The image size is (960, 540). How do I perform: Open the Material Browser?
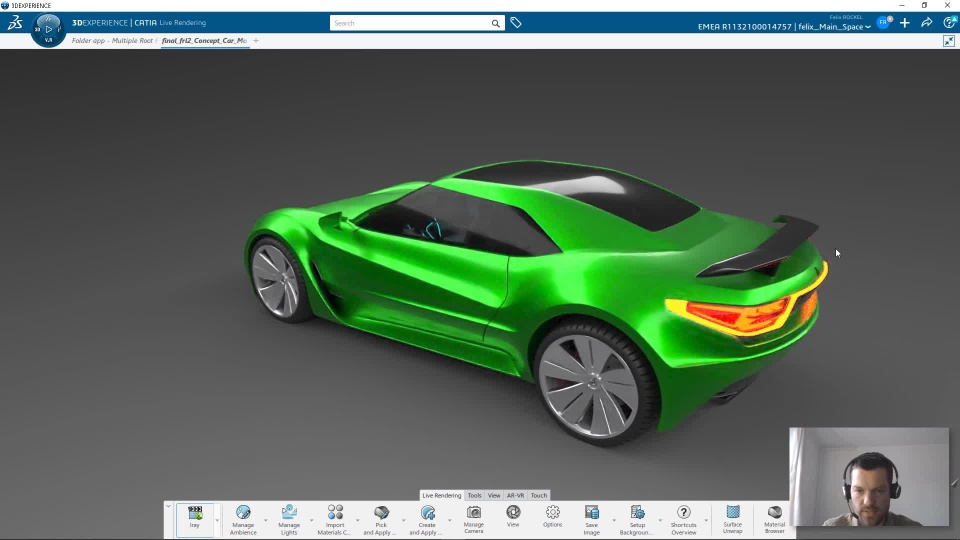coord(774,519)
